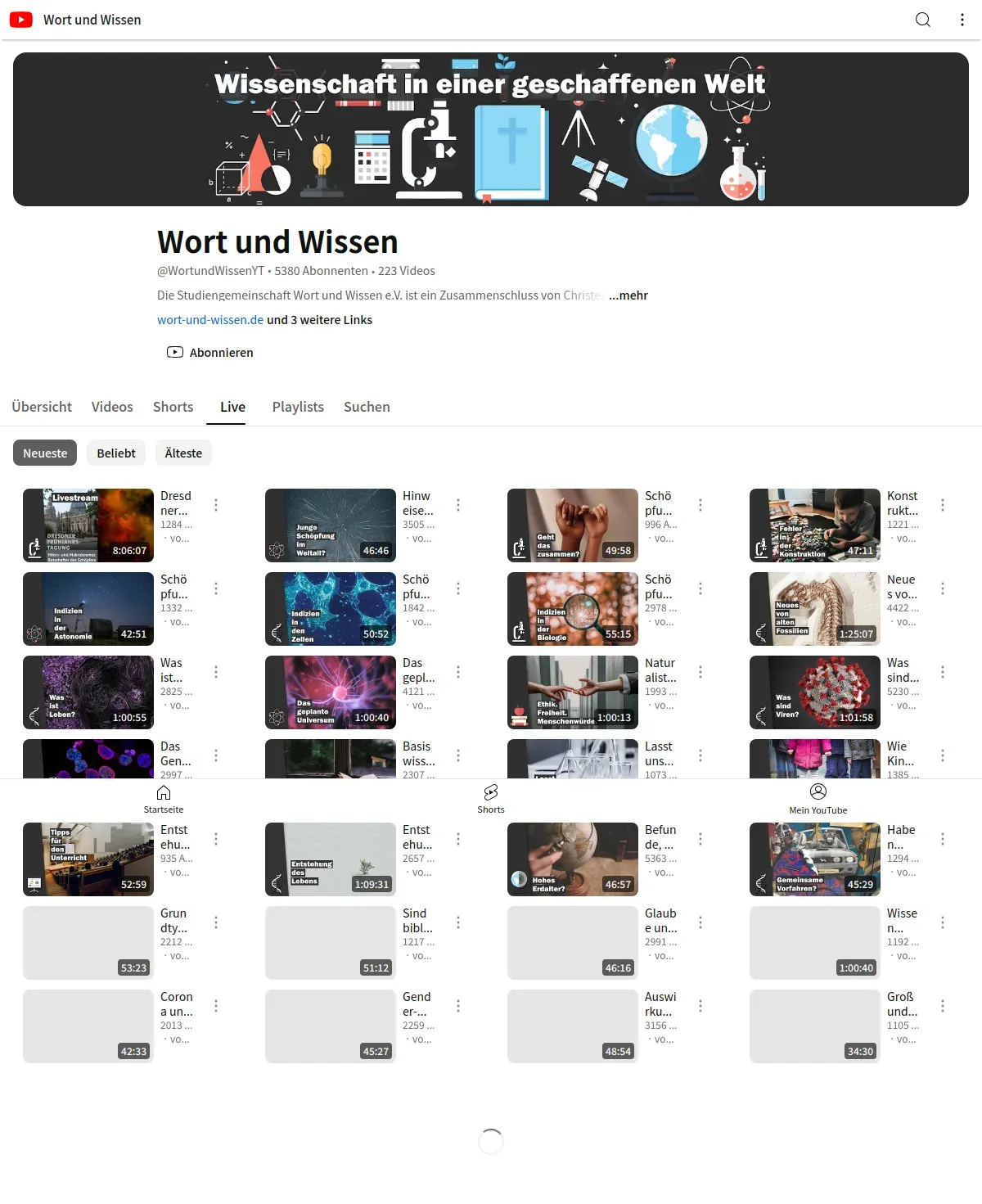Open the video titled Lasst uns...
Viewport: 982px width, 1204px height.
pyautogui.click(x=659, y=754)
